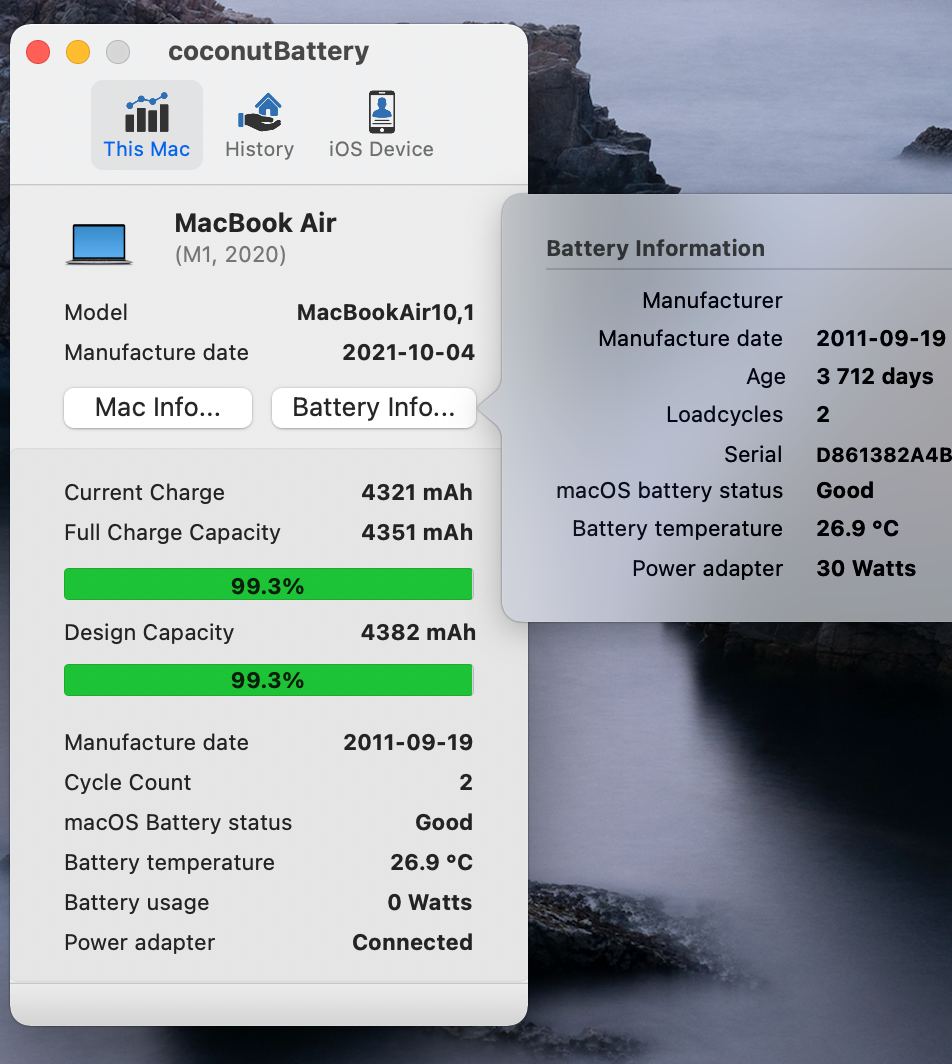The height and width of the screenshot is (1064, 952).
Task: Click the popover Power adapter value 30 Watts
Action: pyautogui.click(x=866, y=569)
